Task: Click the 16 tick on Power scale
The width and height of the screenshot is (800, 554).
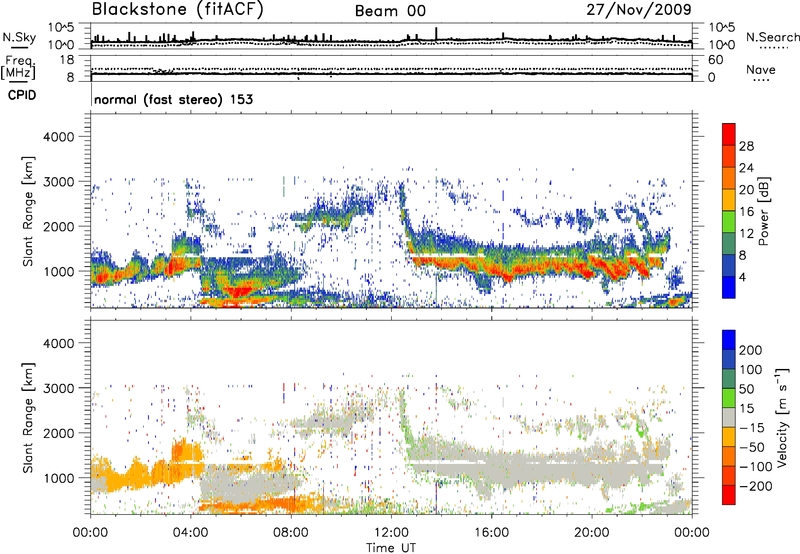Action: [x=746, y=212]
